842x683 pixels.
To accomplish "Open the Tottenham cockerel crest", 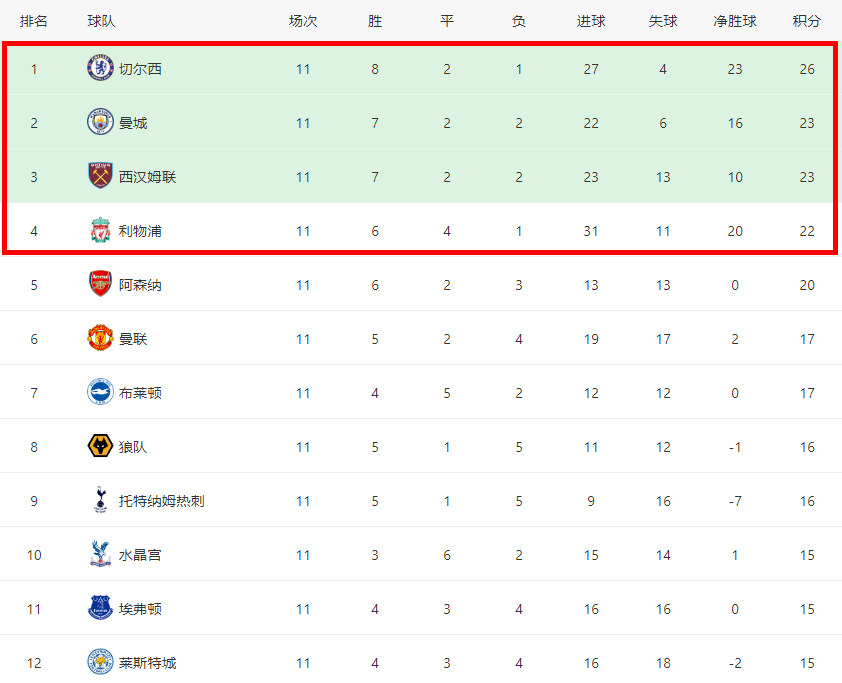I will coord(100,500).
